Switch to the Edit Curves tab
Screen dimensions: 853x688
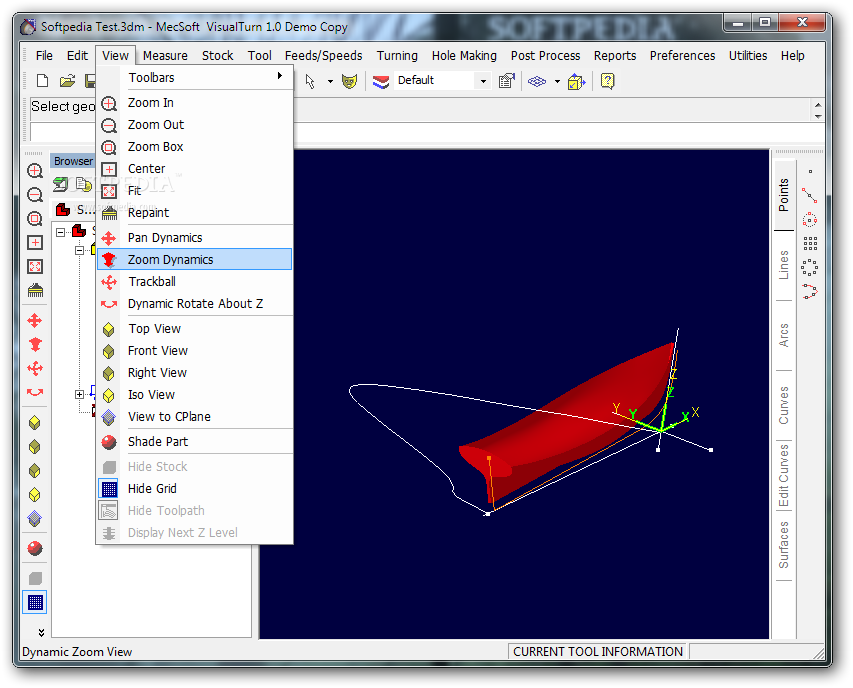(783, 475)
